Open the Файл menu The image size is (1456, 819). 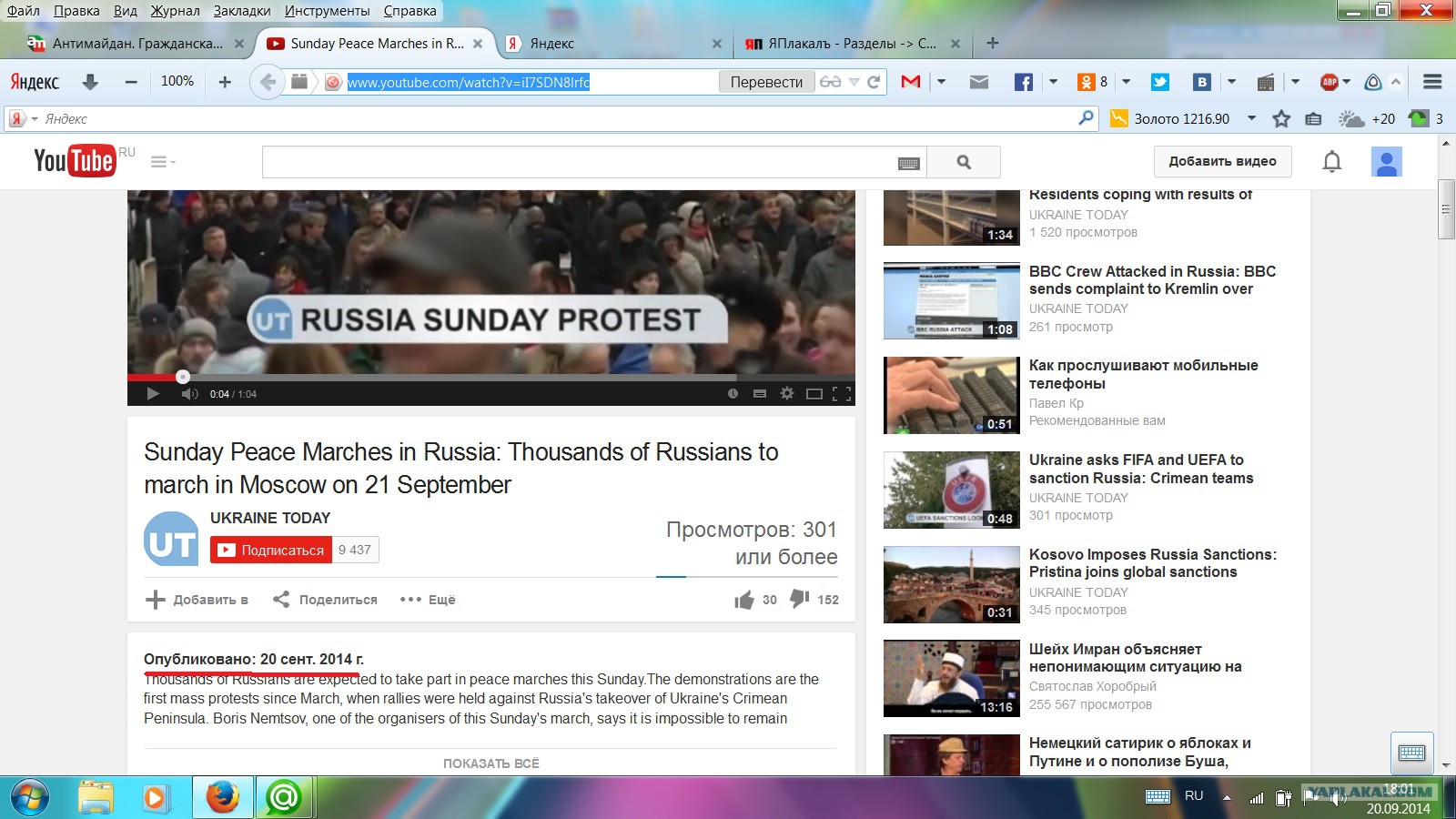[x=24, y=11]
